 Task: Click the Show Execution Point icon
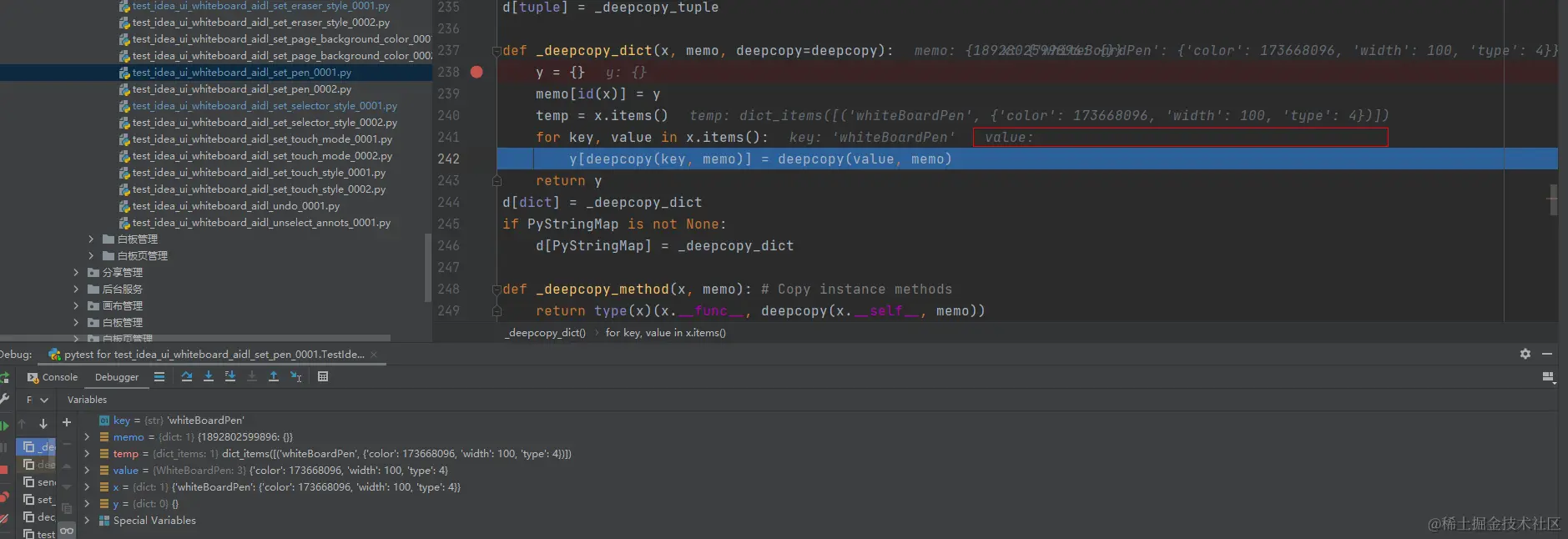159,377
